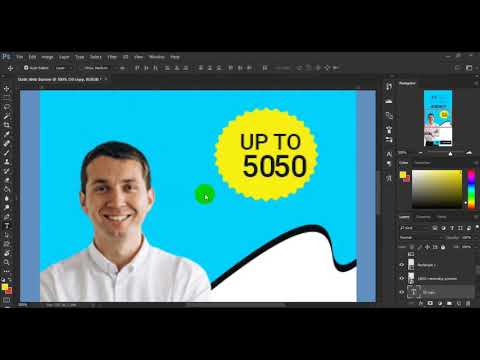The height and width of the screenshot is (360, 480).
Task: Select the Eyedropper tool
Action: pos(6,134)
